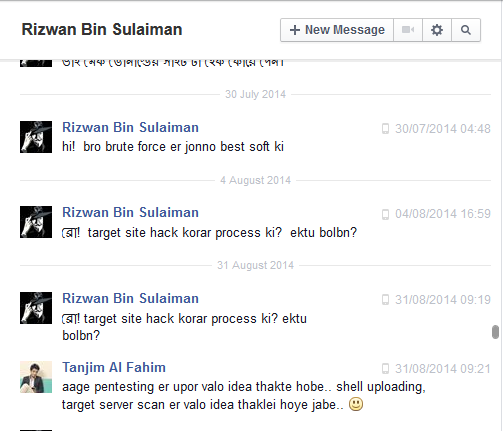
Task: Click the search conversation magnifier icon
Action: [x=466, y=30]
